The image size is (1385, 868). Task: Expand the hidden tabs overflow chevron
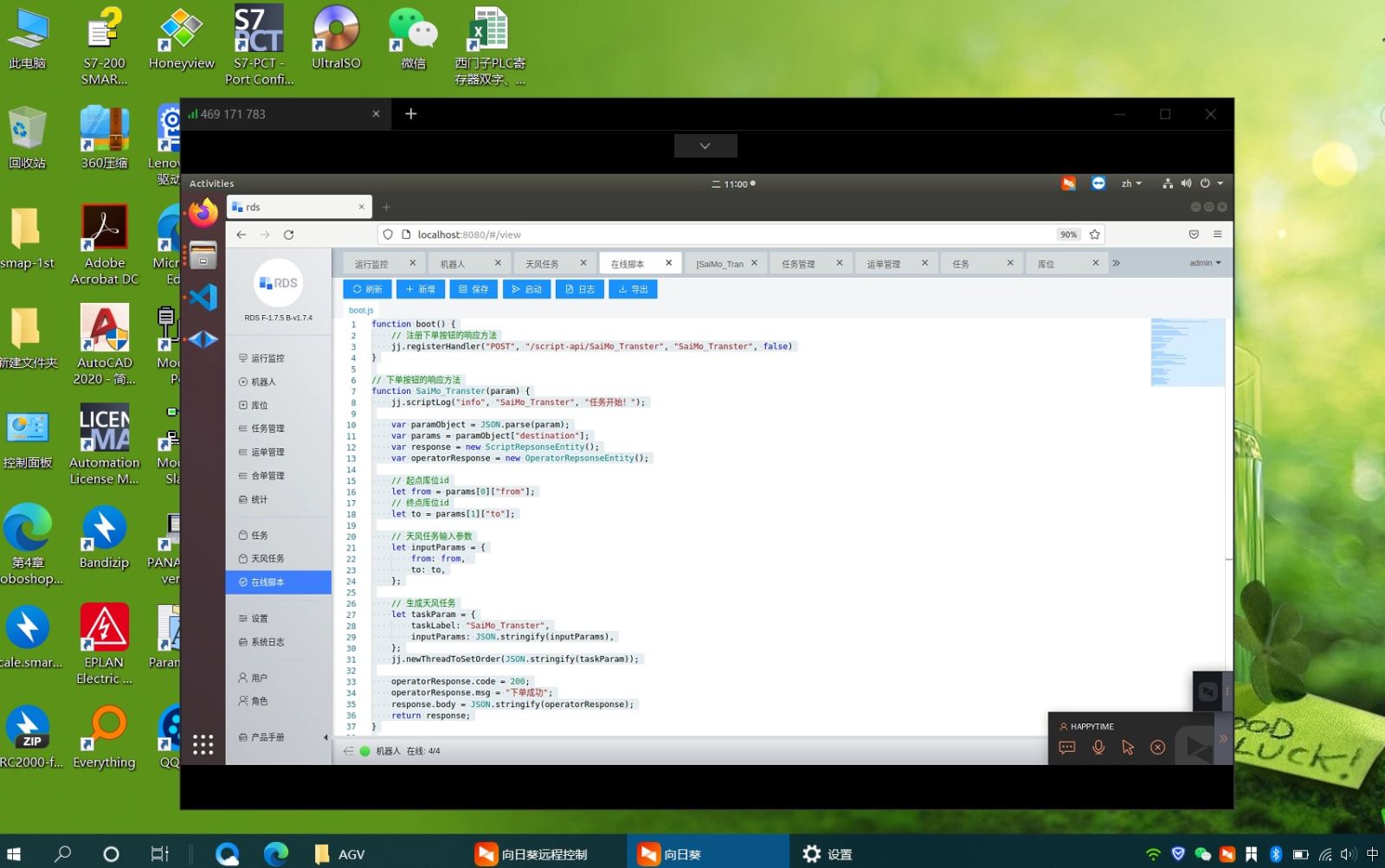1116,263
